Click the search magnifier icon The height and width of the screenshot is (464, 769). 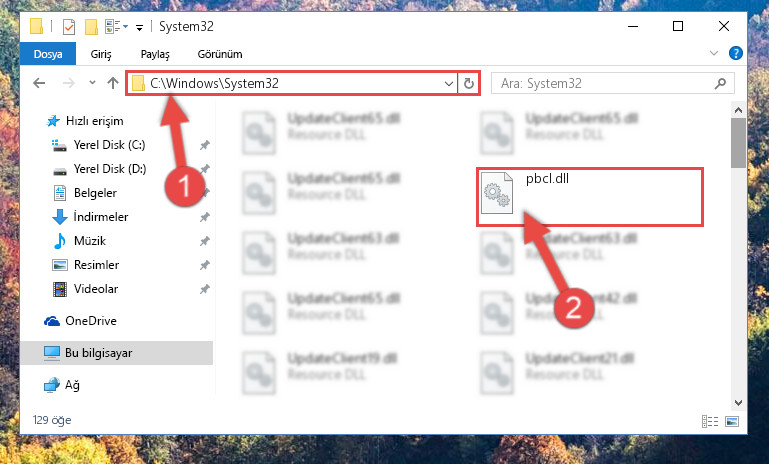click(x=720, y=83)
